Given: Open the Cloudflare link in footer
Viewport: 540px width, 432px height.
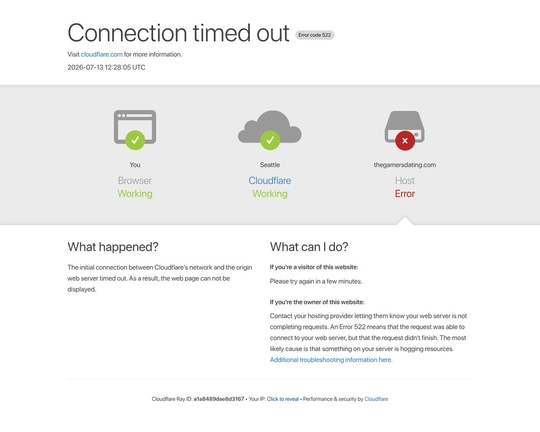Looking at the screenshot, I should [x=376, y=399].
